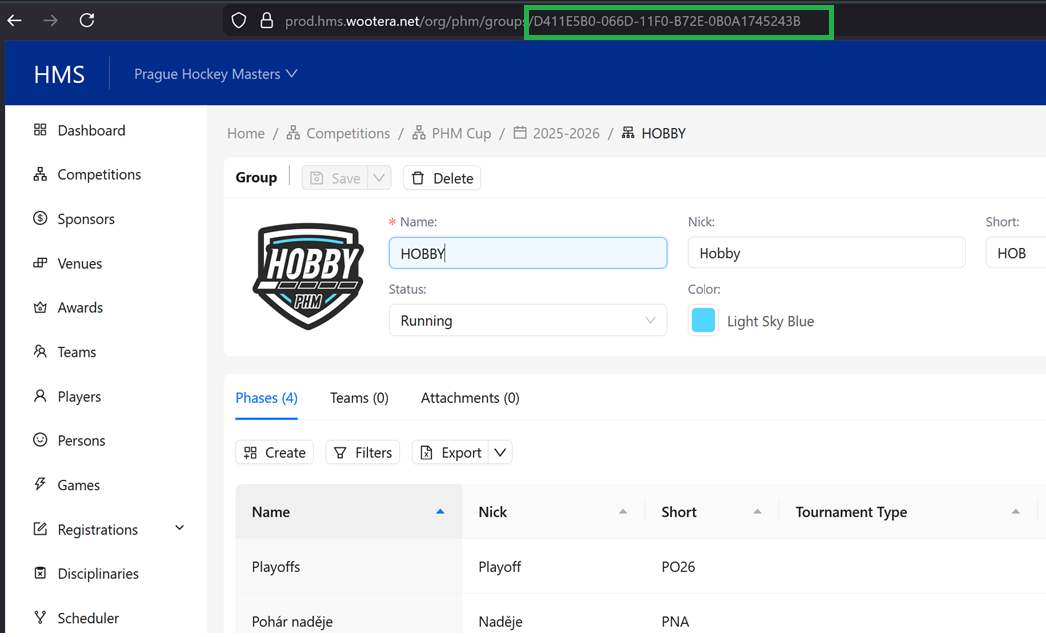1046x637 pixels.
Task: Toggle sorting on the Short column
Action: coord(757,512)
